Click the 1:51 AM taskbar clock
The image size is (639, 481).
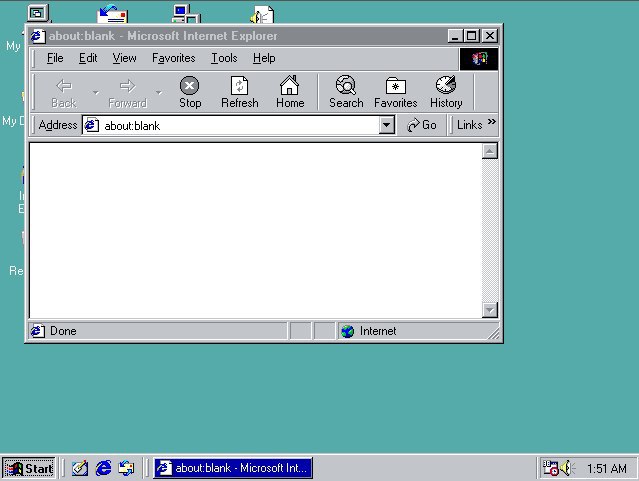[606, 468]
